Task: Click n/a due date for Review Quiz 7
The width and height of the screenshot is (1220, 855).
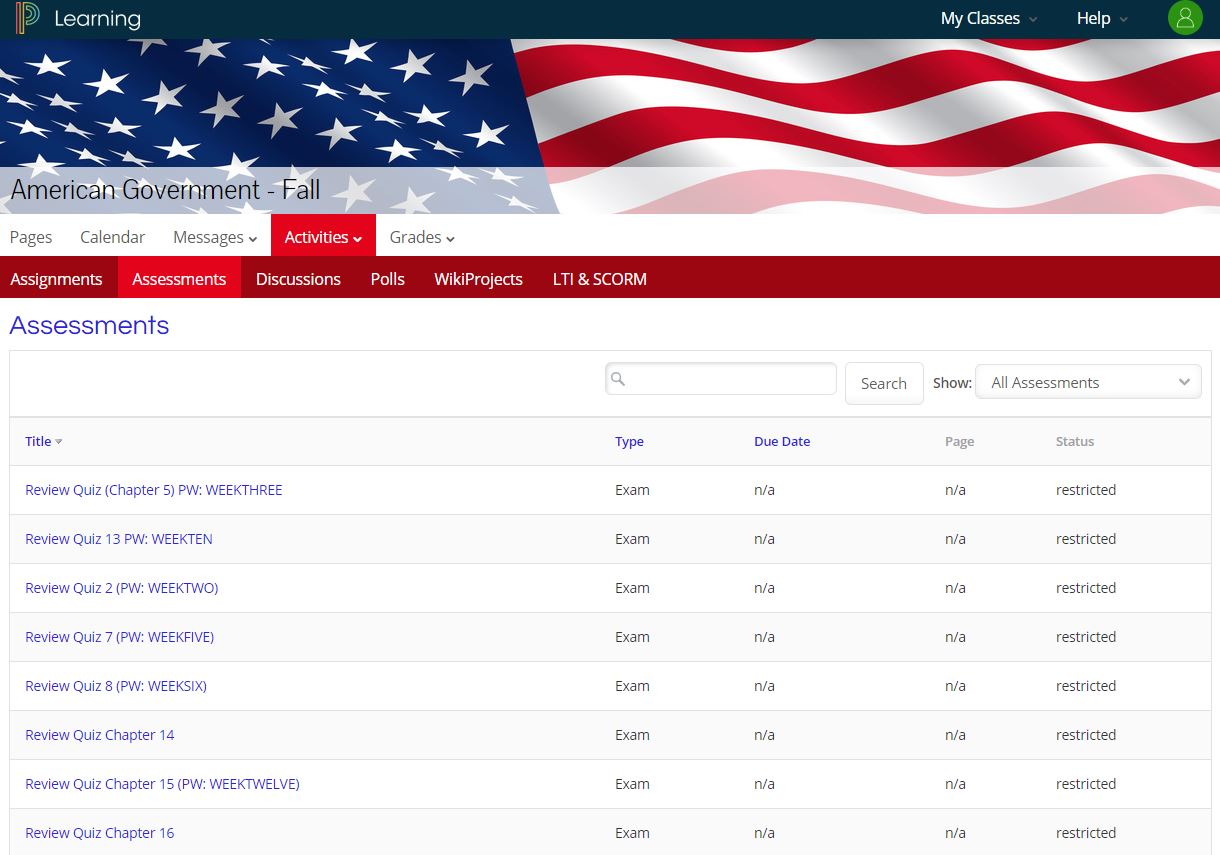Action: tap(764, 637)
